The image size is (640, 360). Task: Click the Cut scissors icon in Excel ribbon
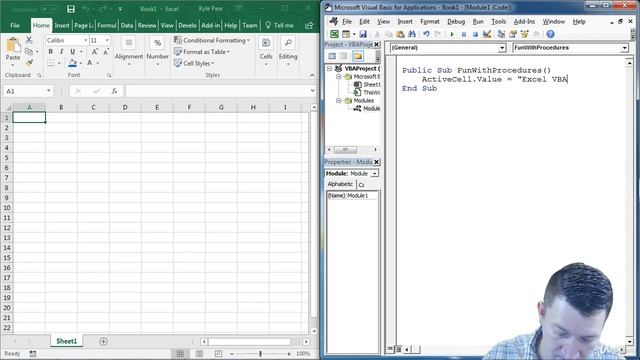tap(29, 40)
